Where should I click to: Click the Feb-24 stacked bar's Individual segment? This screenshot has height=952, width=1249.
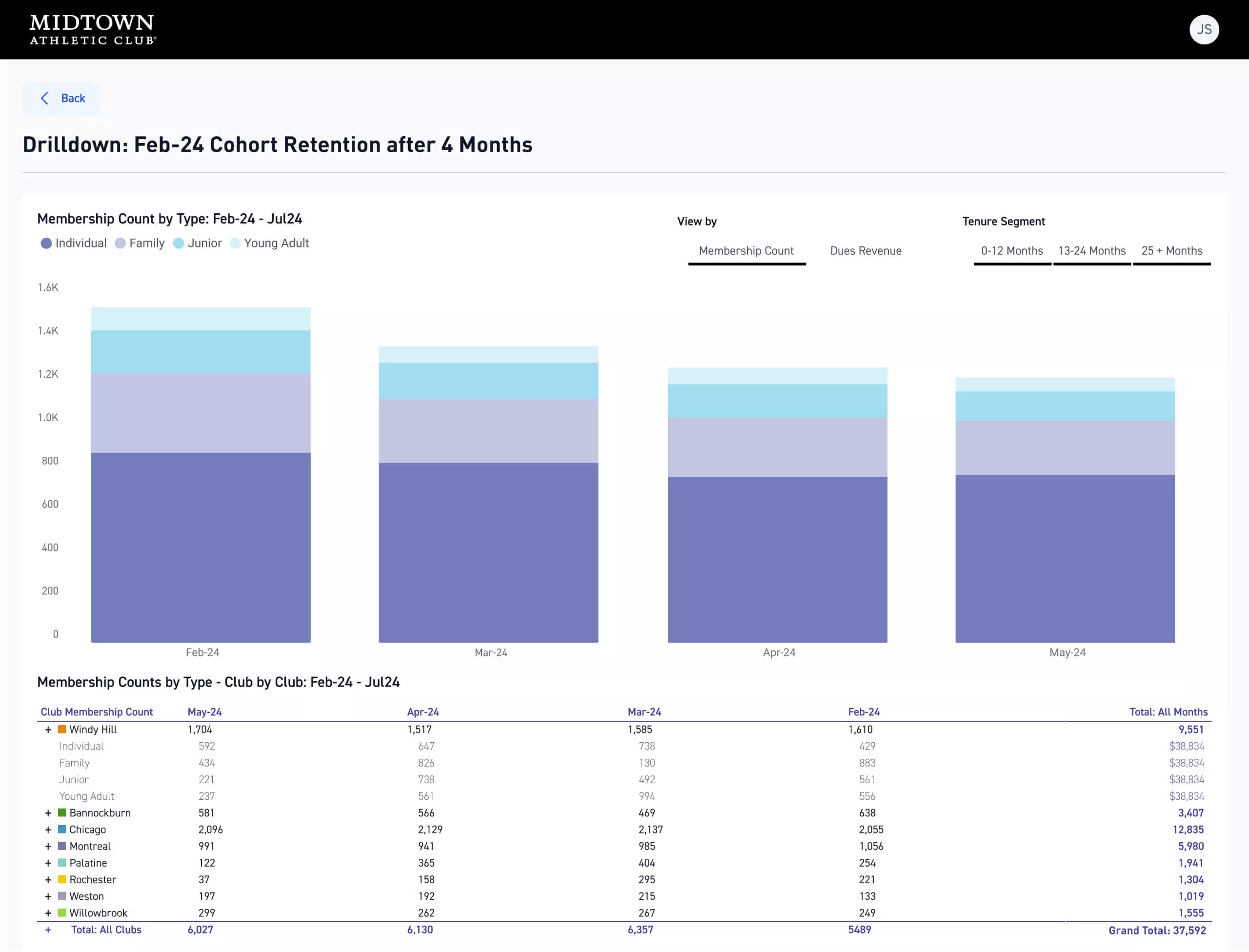pos(201,547)
